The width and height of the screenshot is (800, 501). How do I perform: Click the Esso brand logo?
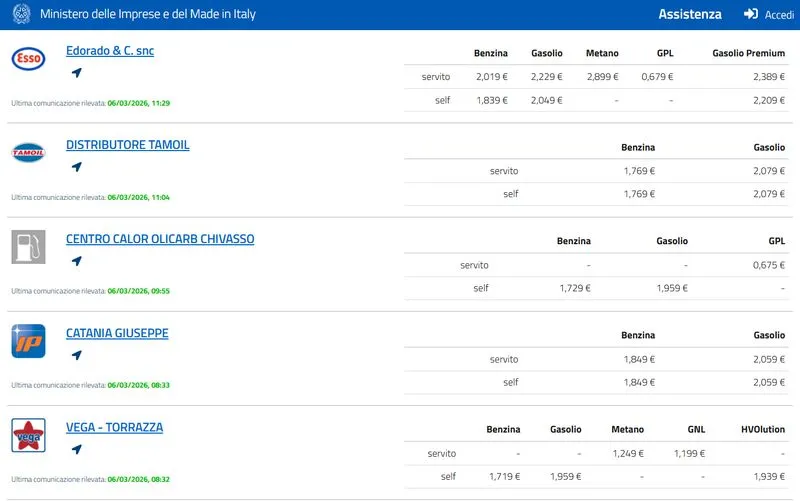[28, 60]
